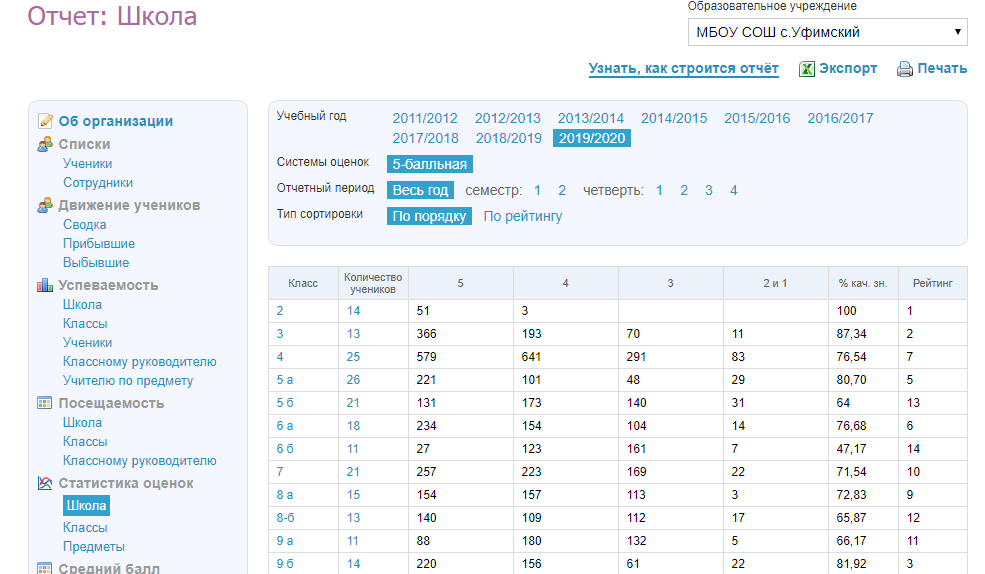Open the Образовательное учреждение dropdown

(827, 32)
